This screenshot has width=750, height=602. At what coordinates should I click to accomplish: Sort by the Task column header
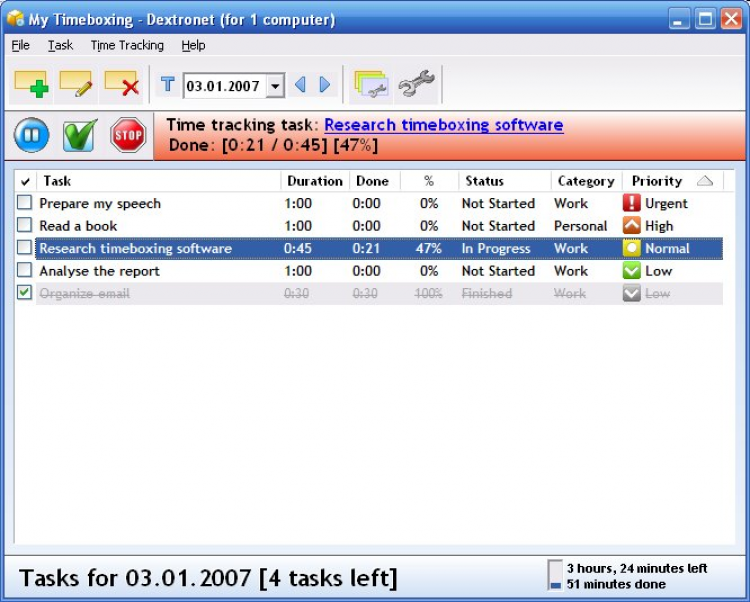click(x=158, y=181)
